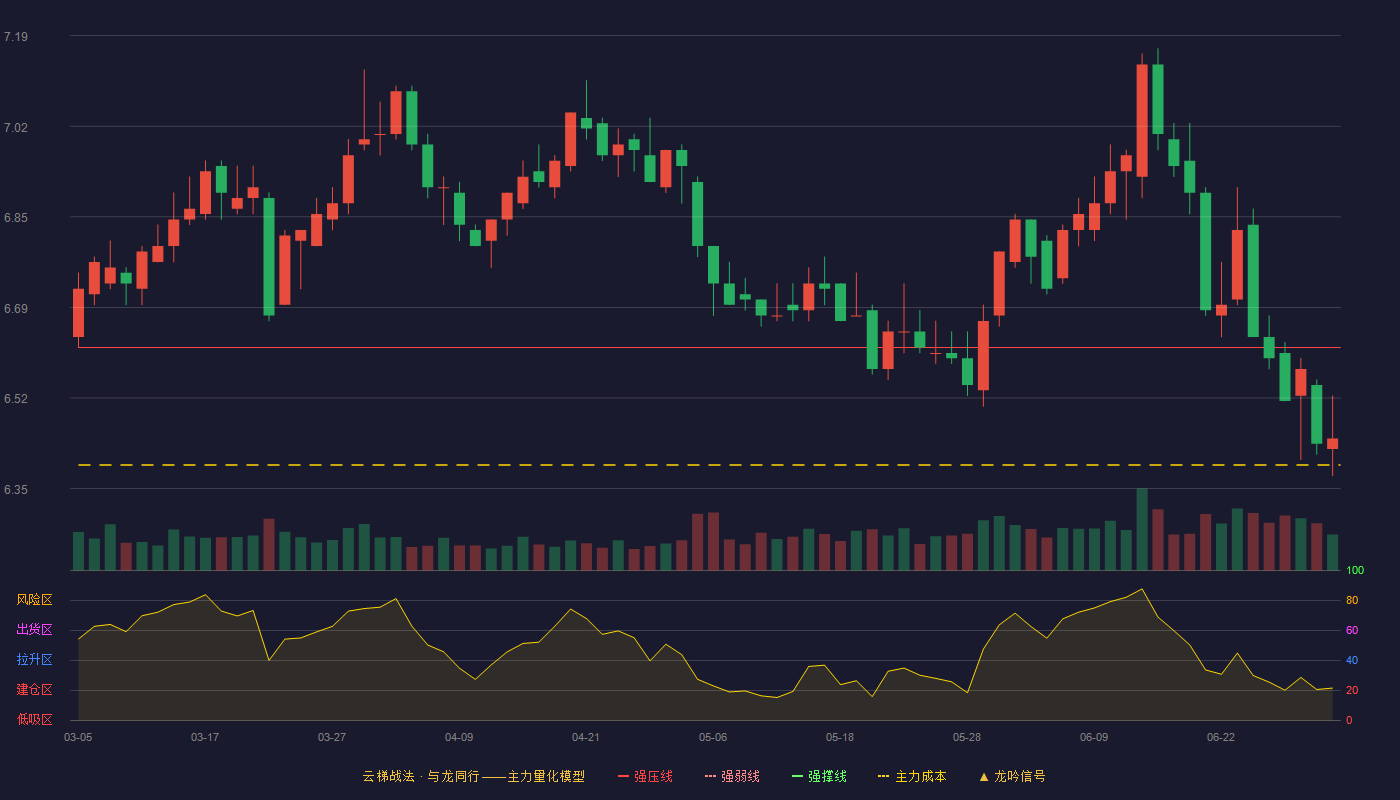Click the 6.85 price axis label

16,218
